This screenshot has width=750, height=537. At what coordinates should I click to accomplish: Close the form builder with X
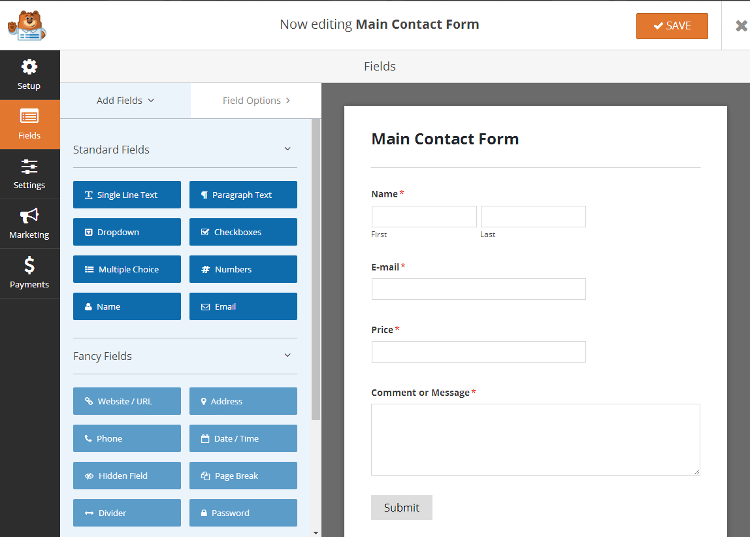pyautogui.click(x=741, y=25)
